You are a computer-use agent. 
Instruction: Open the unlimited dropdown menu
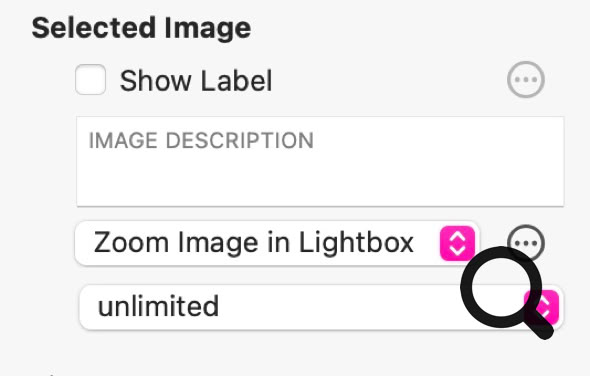tap(321, 307)
